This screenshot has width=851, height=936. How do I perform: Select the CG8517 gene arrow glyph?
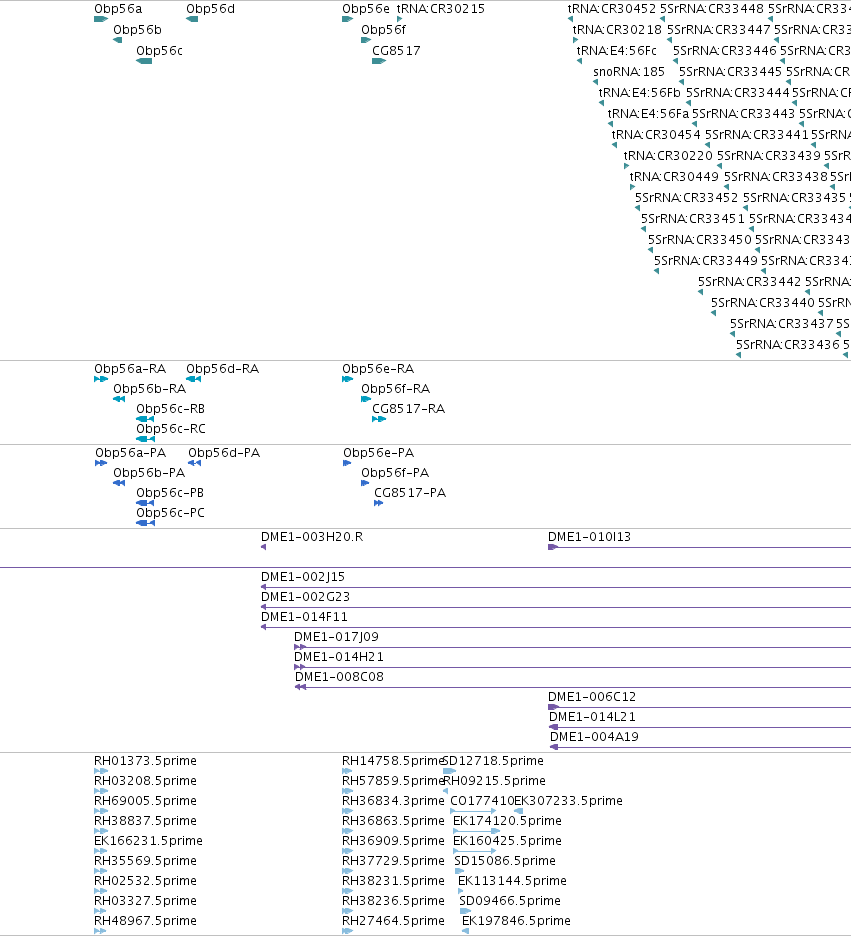[379, 61]
